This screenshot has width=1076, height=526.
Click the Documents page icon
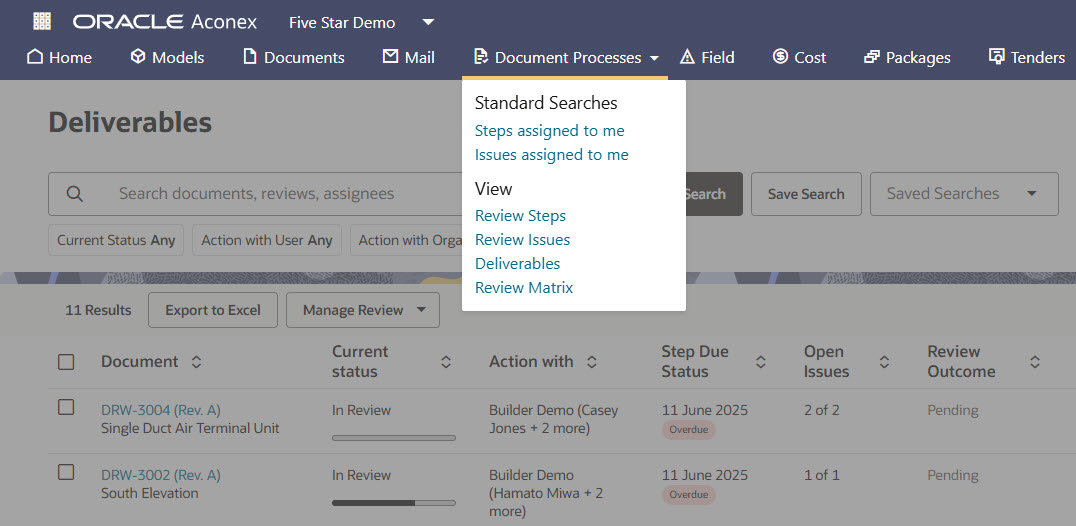point(250,57)
